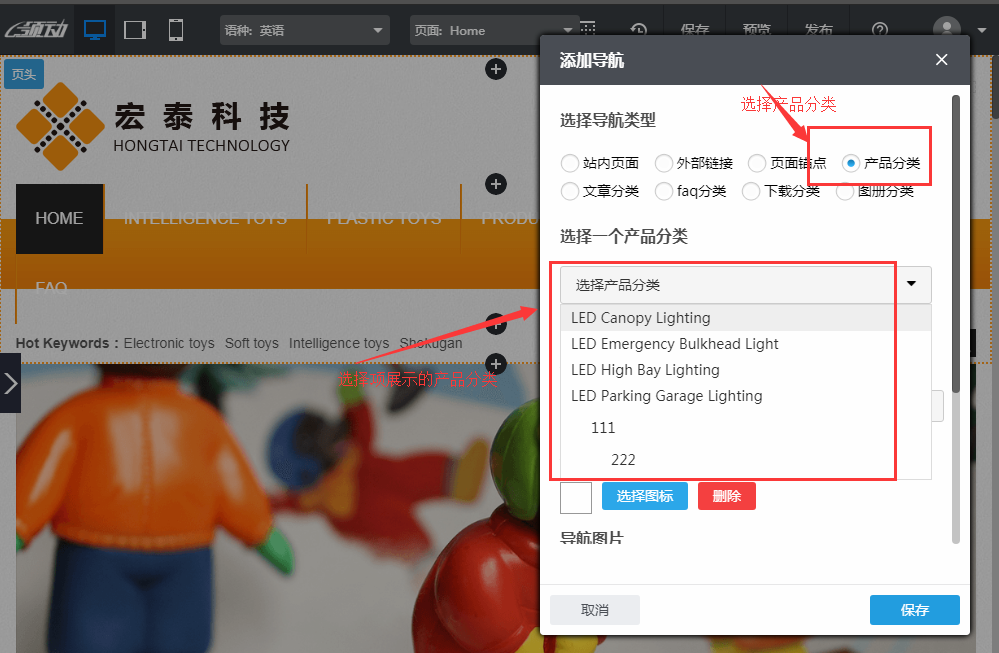Open the 语种 language dropdown
The width and height of the screenshot is (999, 653).
point(304,30)
